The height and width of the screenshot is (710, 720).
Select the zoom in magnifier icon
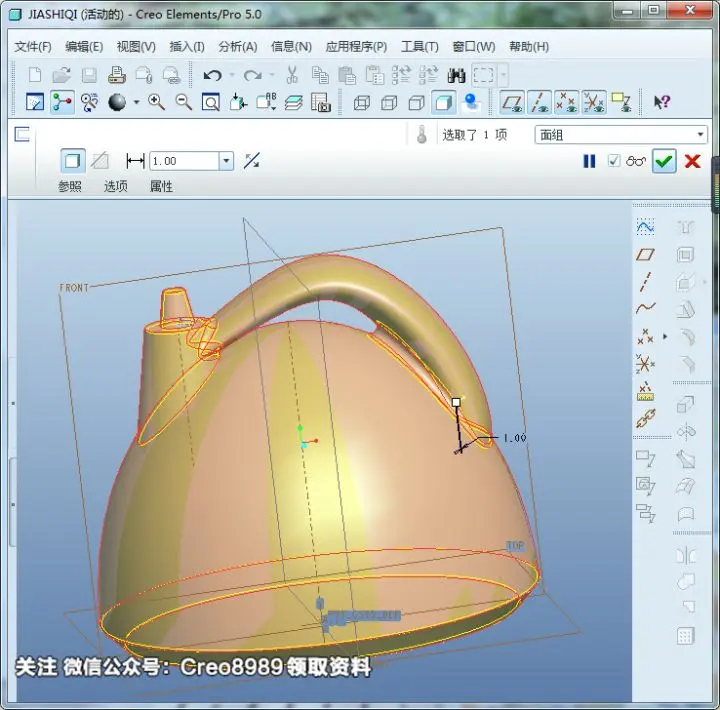point(156,102)
